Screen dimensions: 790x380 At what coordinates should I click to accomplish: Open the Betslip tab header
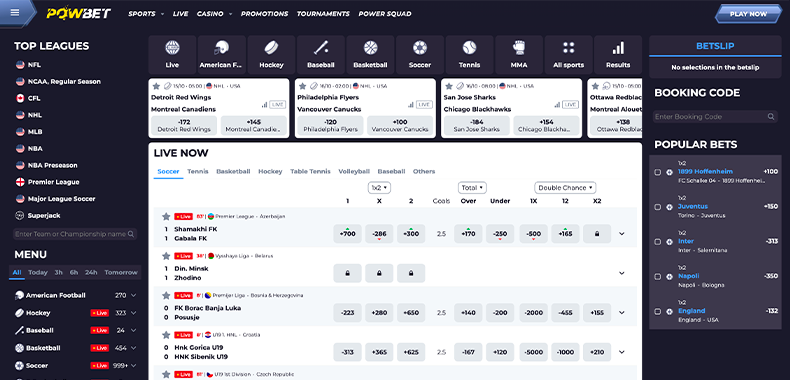[x=715, y=46]
